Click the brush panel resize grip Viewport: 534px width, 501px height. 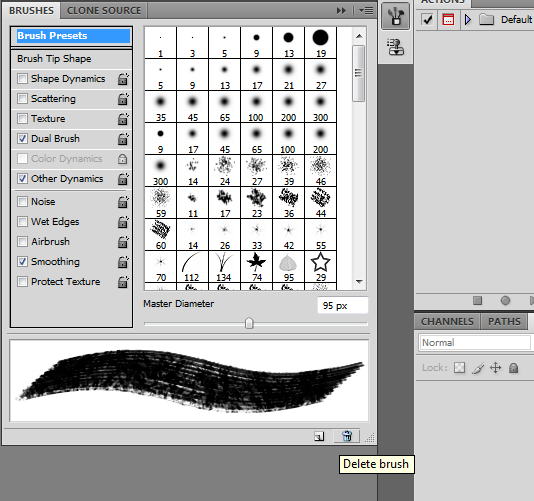(x=370, y=437)
